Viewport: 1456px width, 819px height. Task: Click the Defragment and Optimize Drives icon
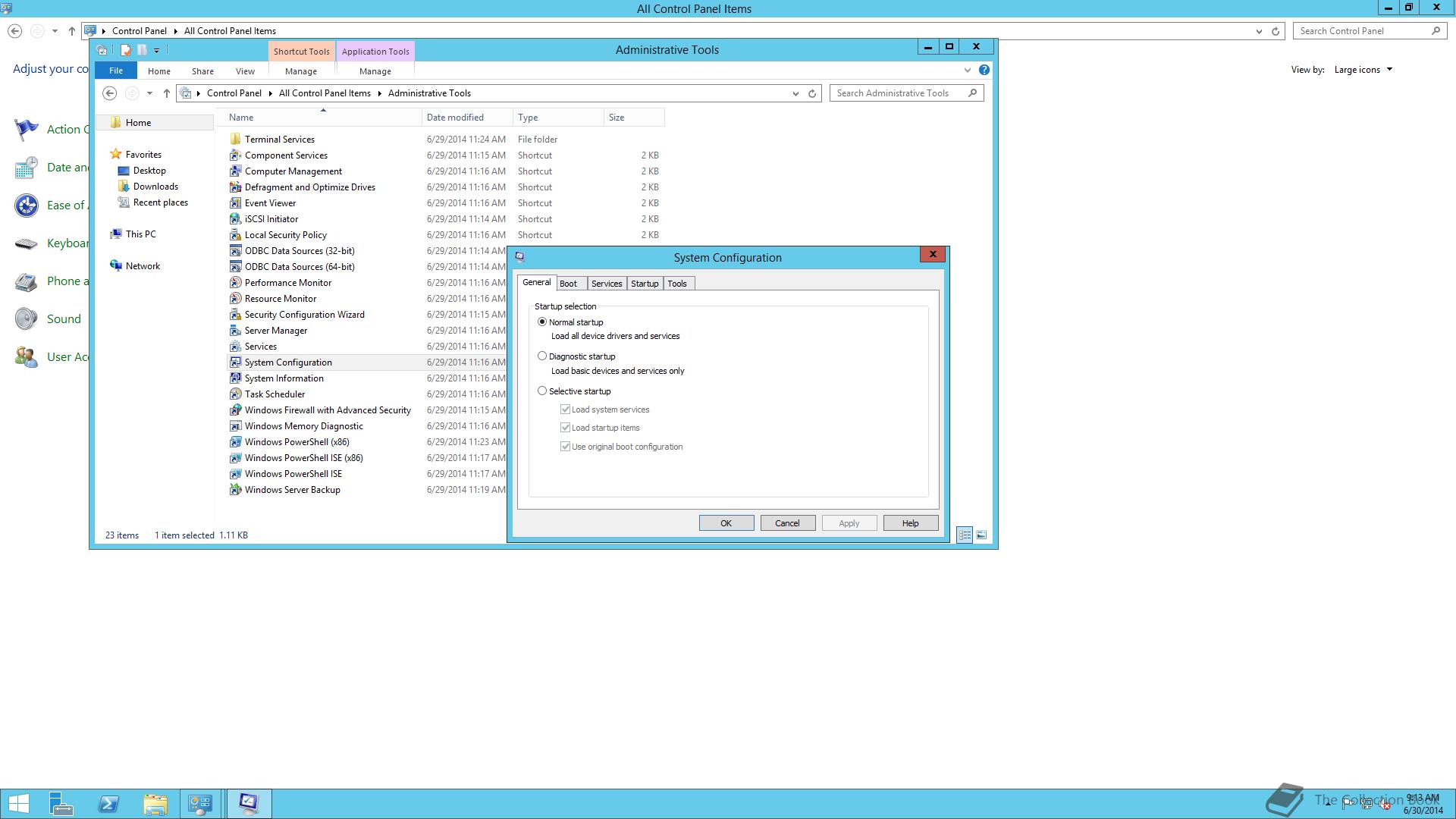[235, 187]
